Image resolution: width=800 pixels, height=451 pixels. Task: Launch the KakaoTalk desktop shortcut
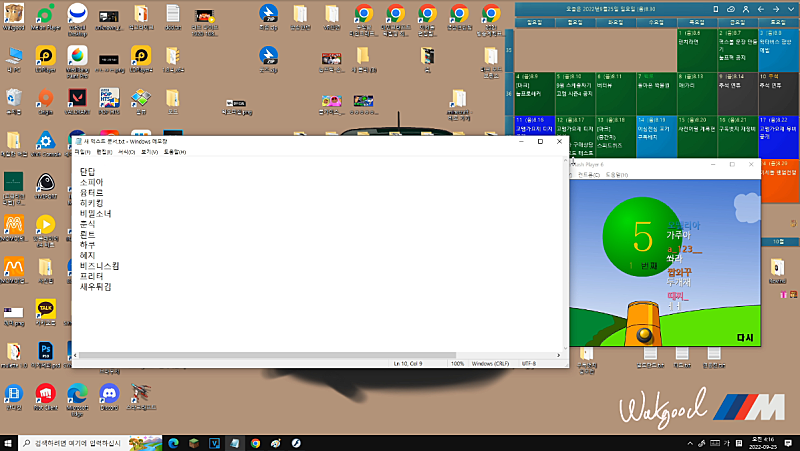pos(45,312)
